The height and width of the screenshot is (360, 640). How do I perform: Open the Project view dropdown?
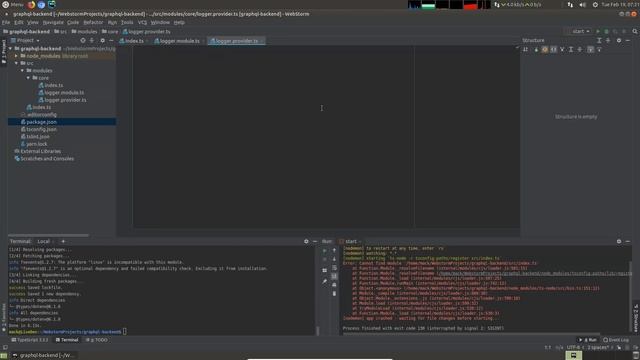click(25, 40)
